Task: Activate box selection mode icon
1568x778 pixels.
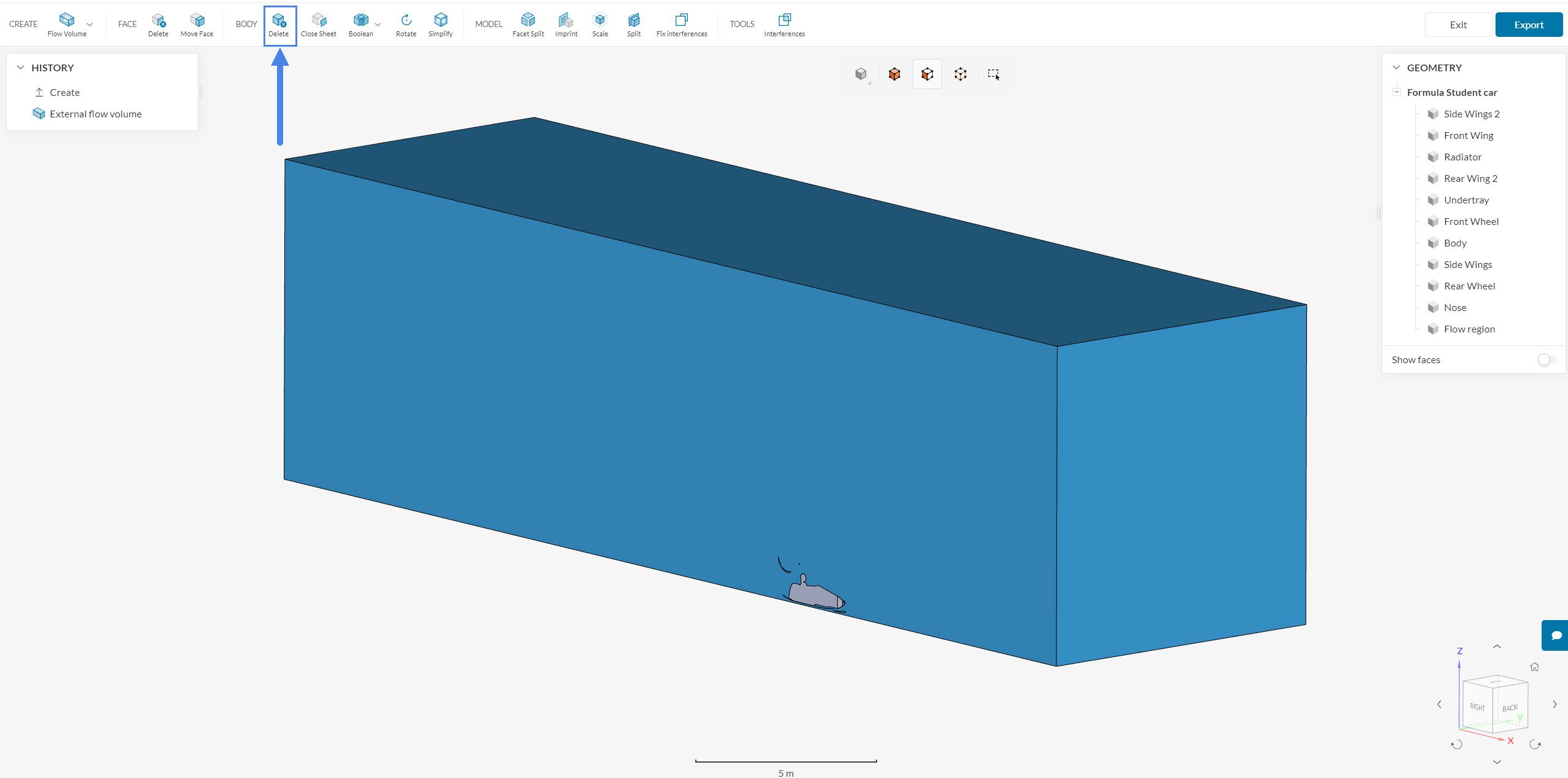Action: [x=993, y=74]
